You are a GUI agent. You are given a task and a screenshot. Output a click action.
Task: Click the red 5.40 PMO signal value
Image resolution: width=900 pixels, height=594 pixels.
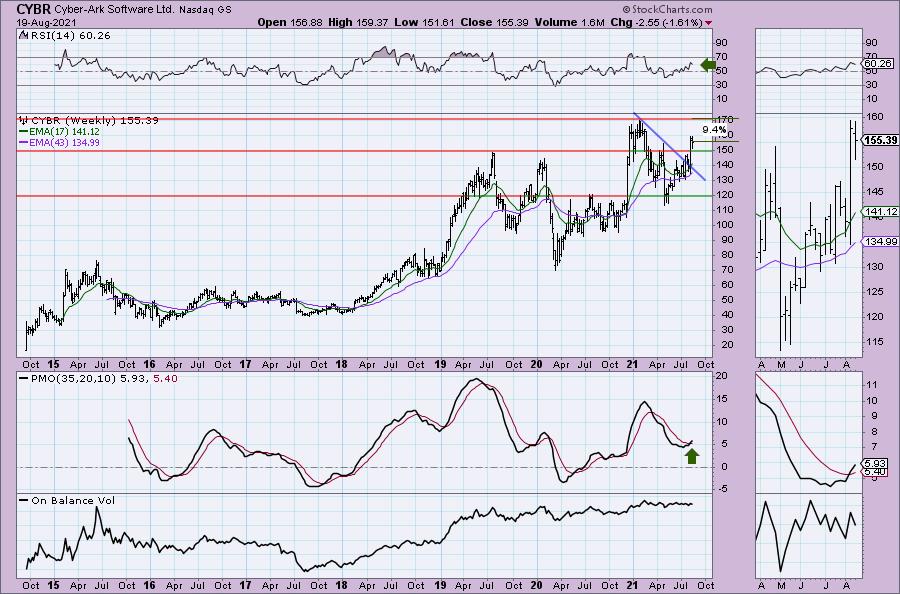166,379
